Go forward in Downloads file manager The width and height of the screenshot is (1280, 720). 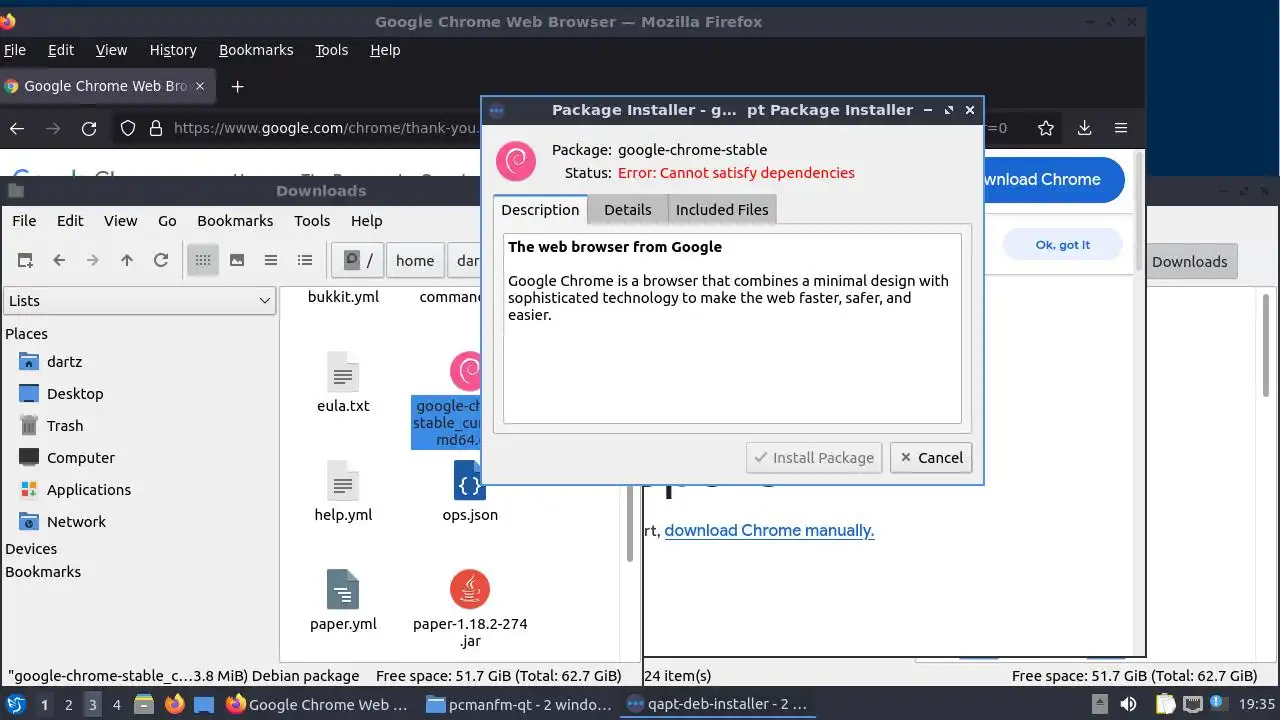point(93,260)
